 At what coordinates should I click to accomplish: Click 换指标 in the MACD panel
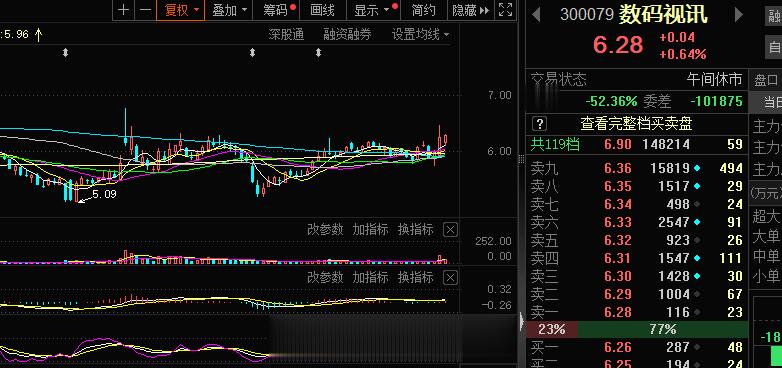coord(415,277)
